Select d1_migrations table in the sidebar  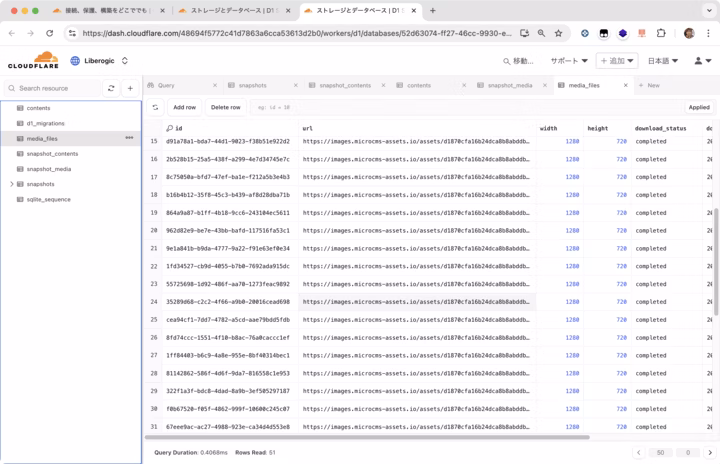click(x=46, y=123)
